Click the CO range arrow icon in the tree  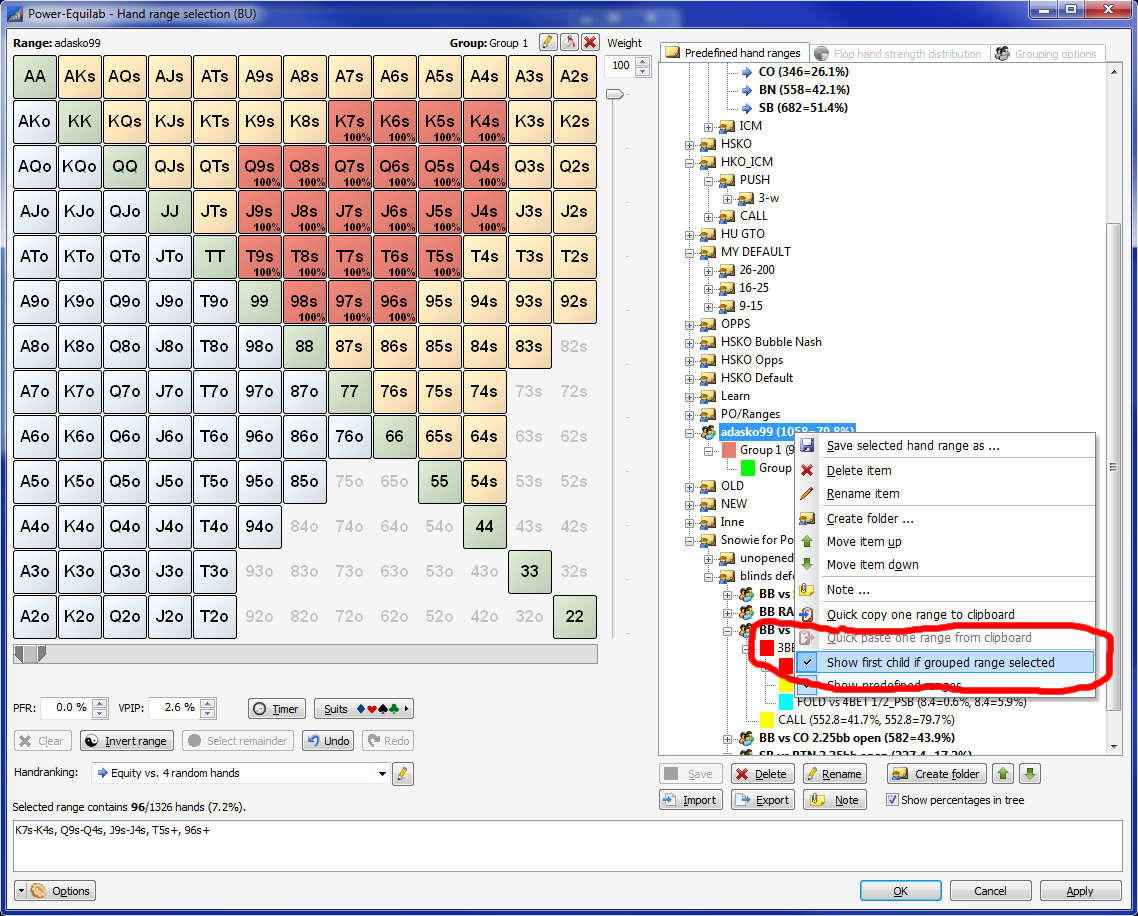pyautogui.click(x=747, y=72)
